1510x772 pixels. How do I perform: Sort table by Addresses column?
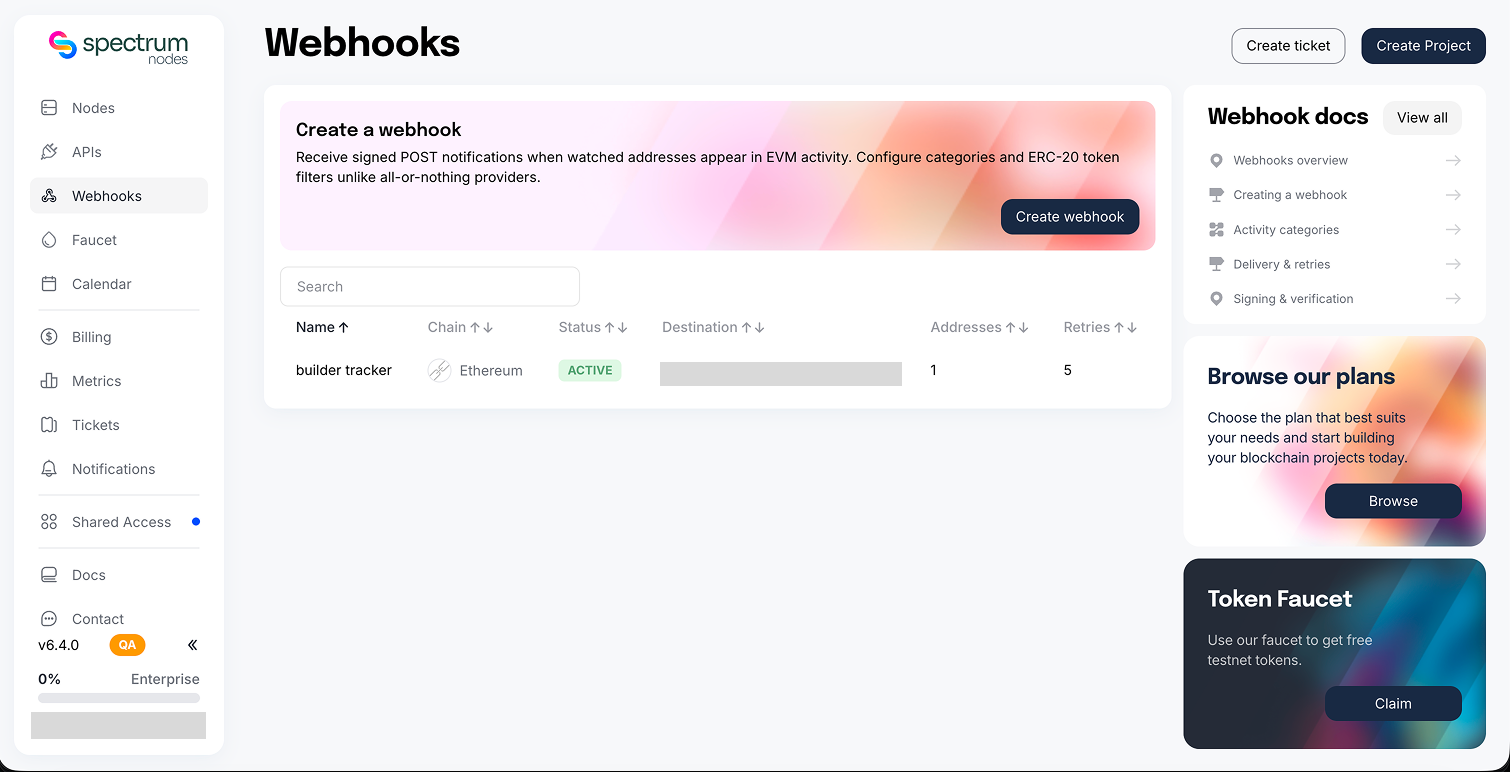[x=979, y=327]
